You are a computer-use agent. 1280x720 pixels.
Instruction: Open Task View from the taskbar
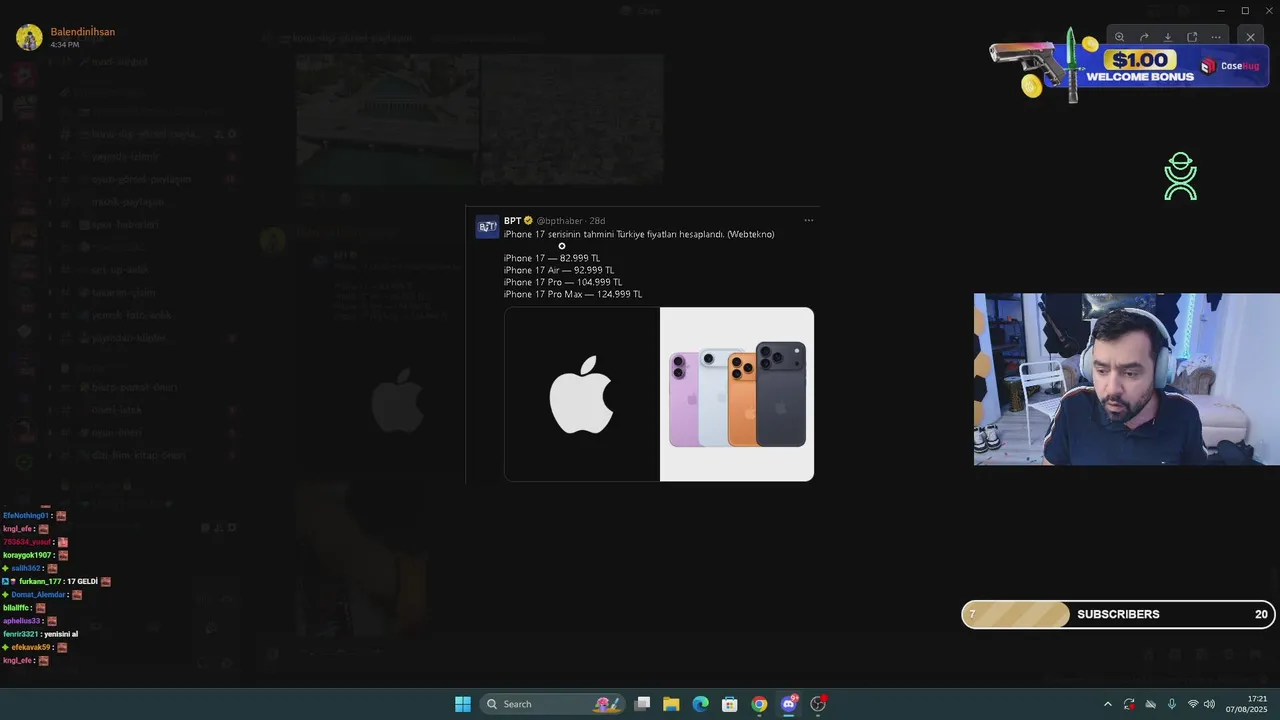coord(643,704)
